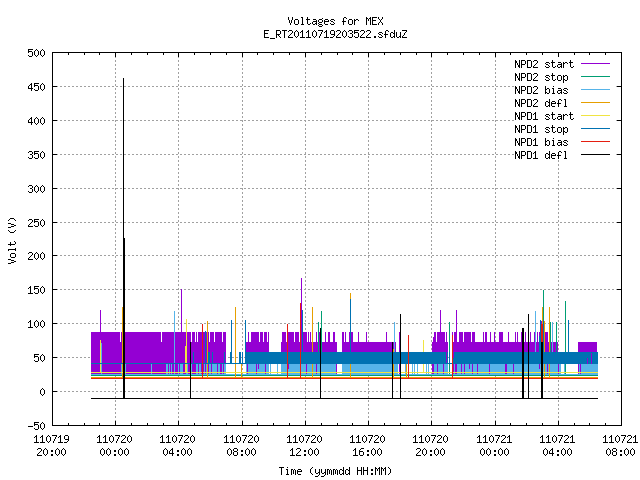Click the Volt (V) y-axis label

coord(12,240)
